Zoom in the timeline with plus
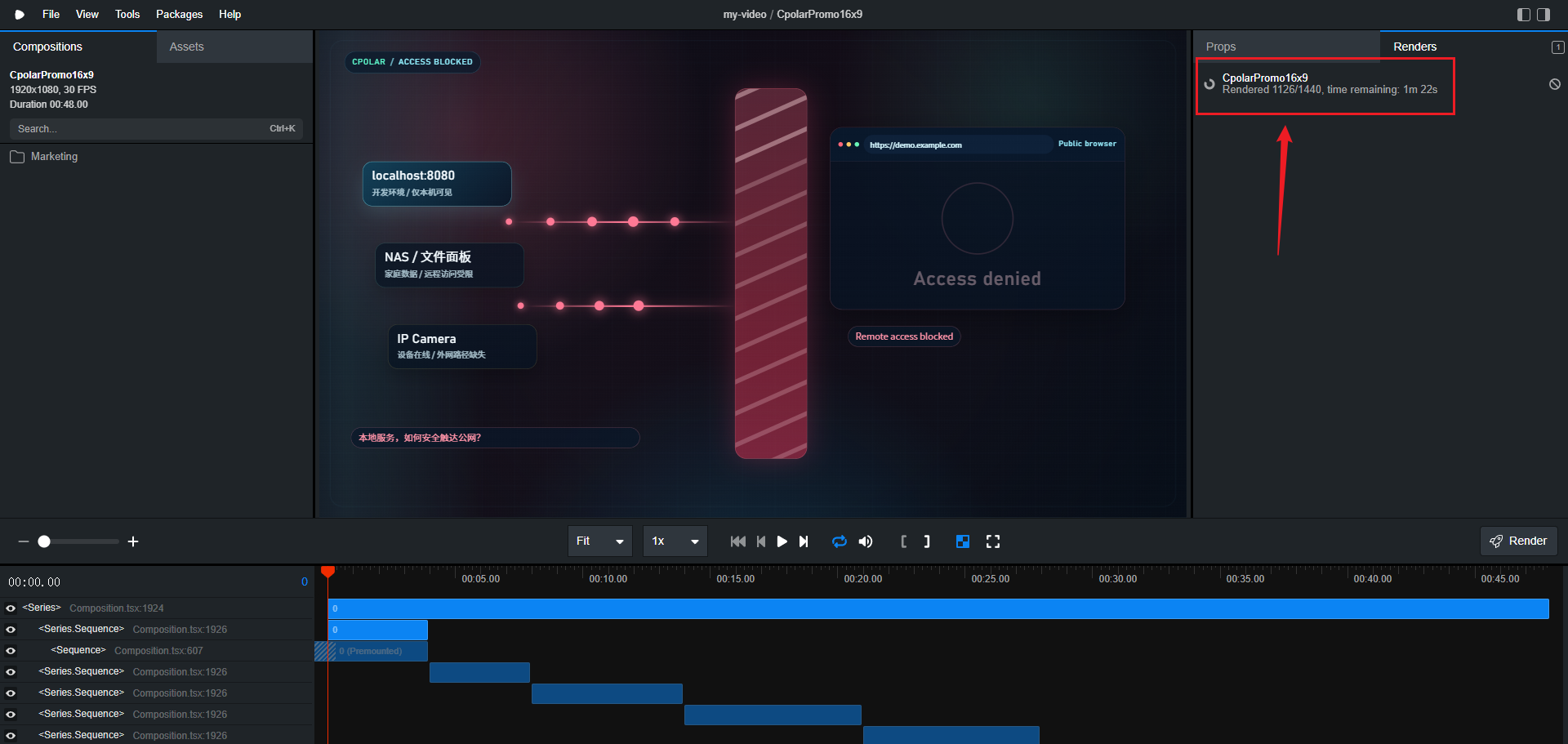Image resolution: width=1568 pixels, height=744 pixels. (133, 541)
